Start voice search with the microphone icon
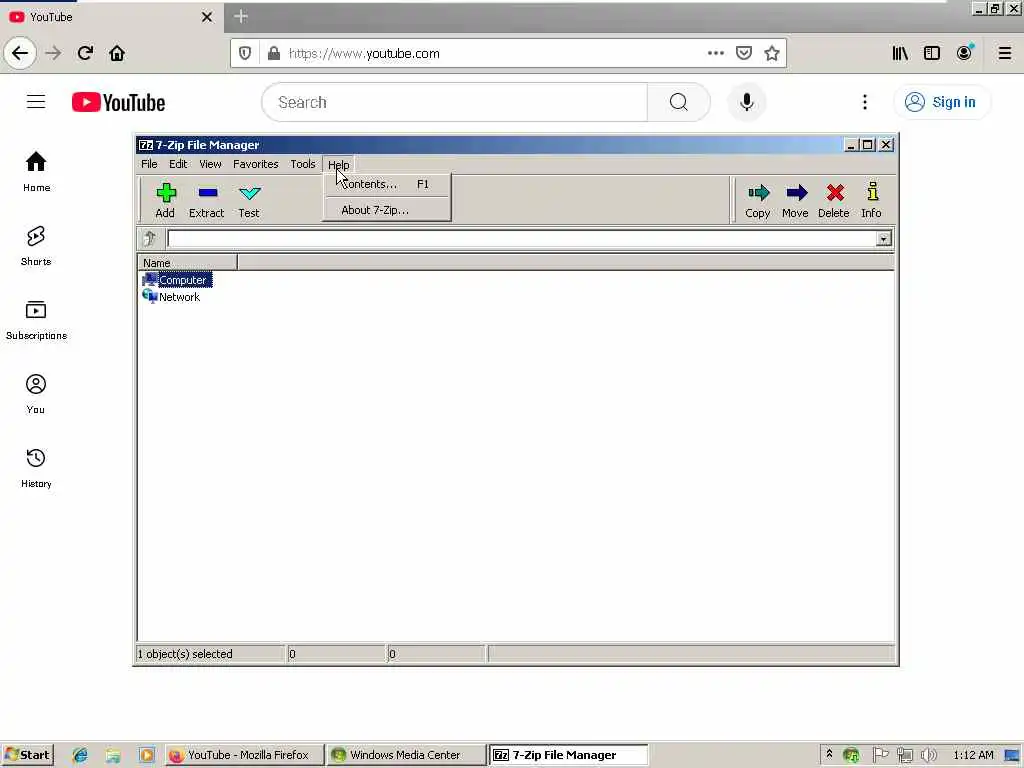This screenshot has width=1024, height=768. tap(746, 102)
